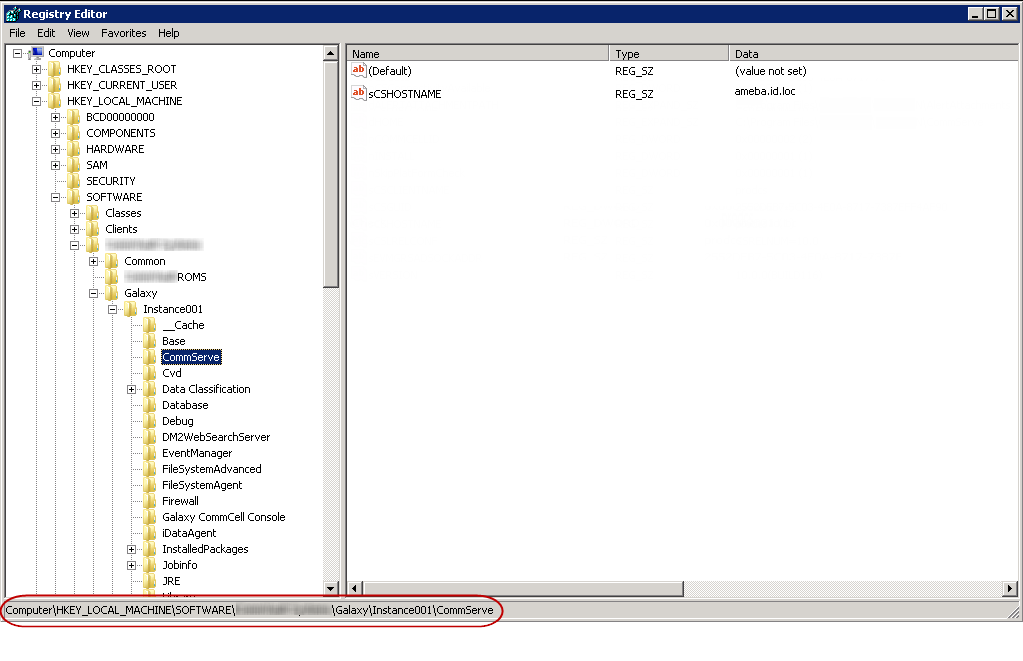Viewport: 1023px width, 661px height.
Task: Click the horizontal scrollbar right arrow
Action: coord(1010,589)
